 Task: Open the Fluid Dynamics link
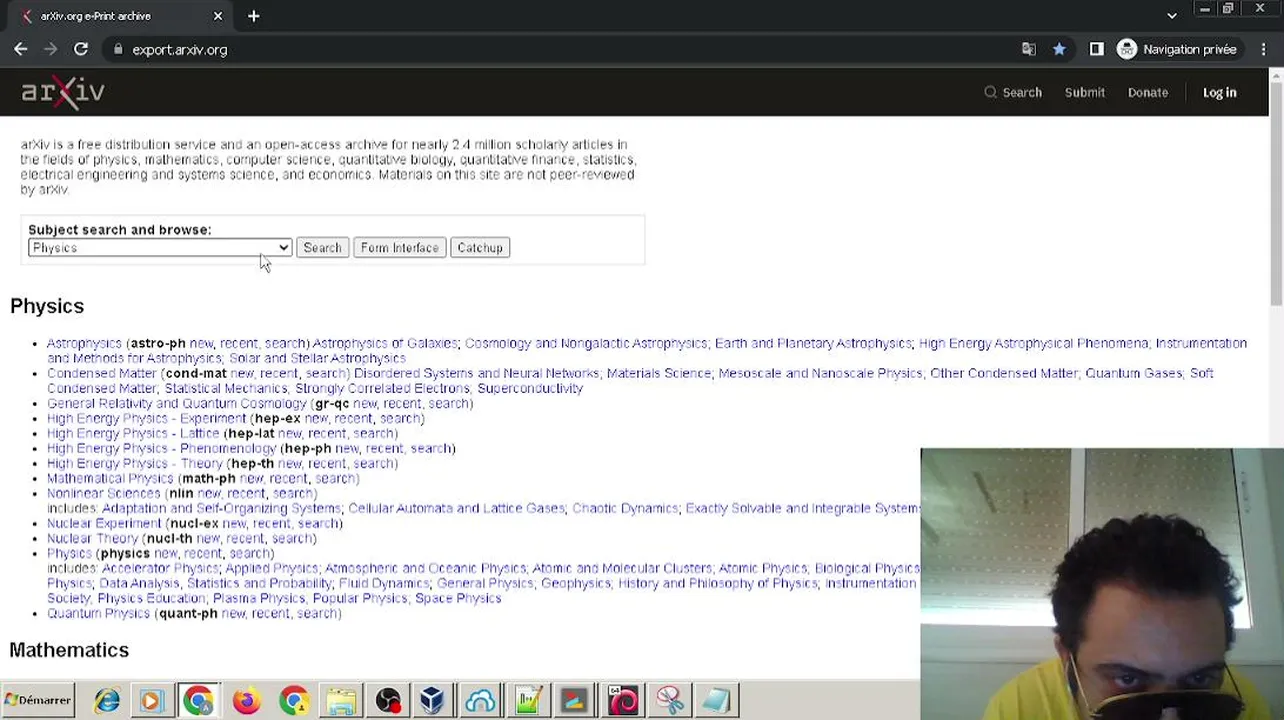tap(384, 583)
